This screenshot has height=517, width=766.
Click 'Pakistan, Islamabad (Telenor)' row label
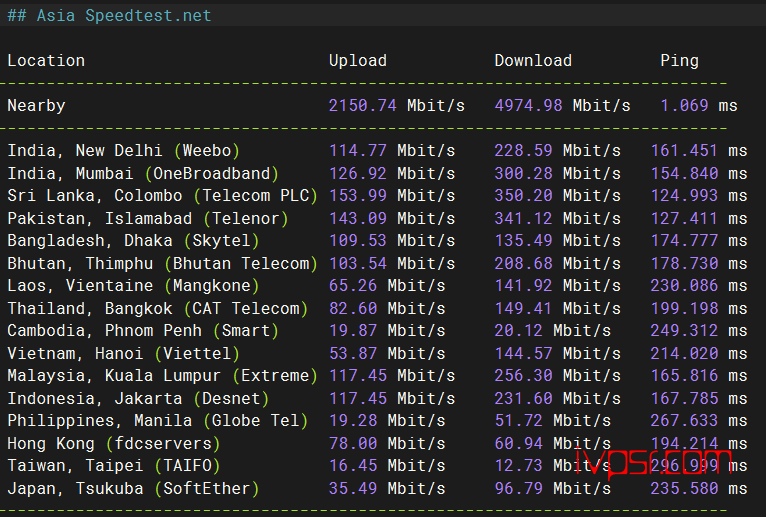click(x=148, y=218)
